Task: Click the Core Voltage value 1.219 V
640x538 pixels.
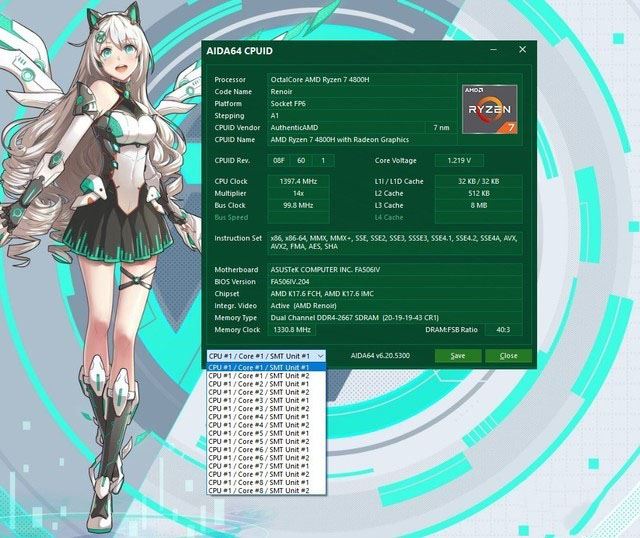Action: click(x=459, y=160)
